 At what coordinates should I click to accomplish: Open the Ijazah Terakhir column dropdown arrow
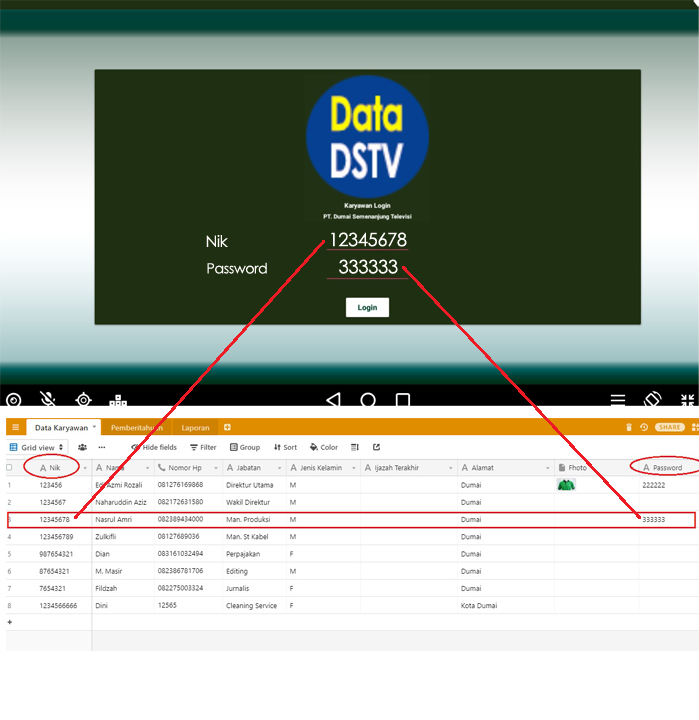(x=451, y=468)
